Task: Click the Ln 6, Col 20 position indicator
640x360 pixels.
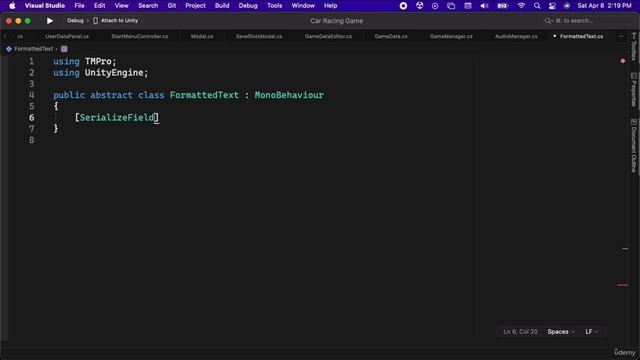Action: 520,332
